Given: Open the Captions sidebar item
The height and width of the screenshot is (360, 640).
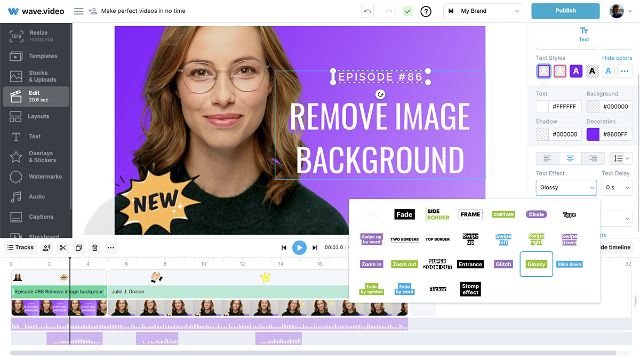Looking at the screenshot, I should click(x=36, y=217).
